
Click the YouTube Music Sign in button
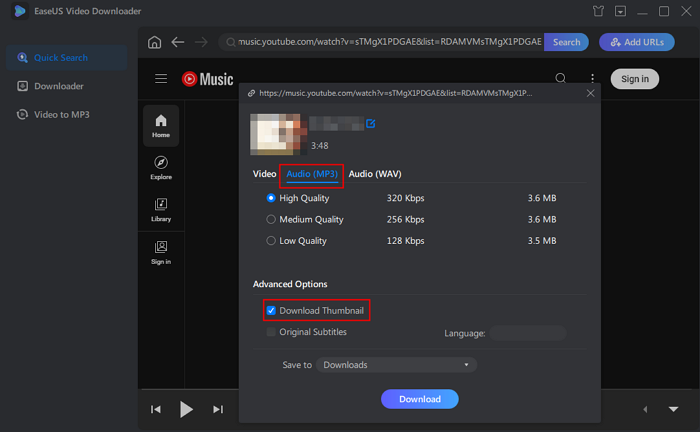(635, 79)
